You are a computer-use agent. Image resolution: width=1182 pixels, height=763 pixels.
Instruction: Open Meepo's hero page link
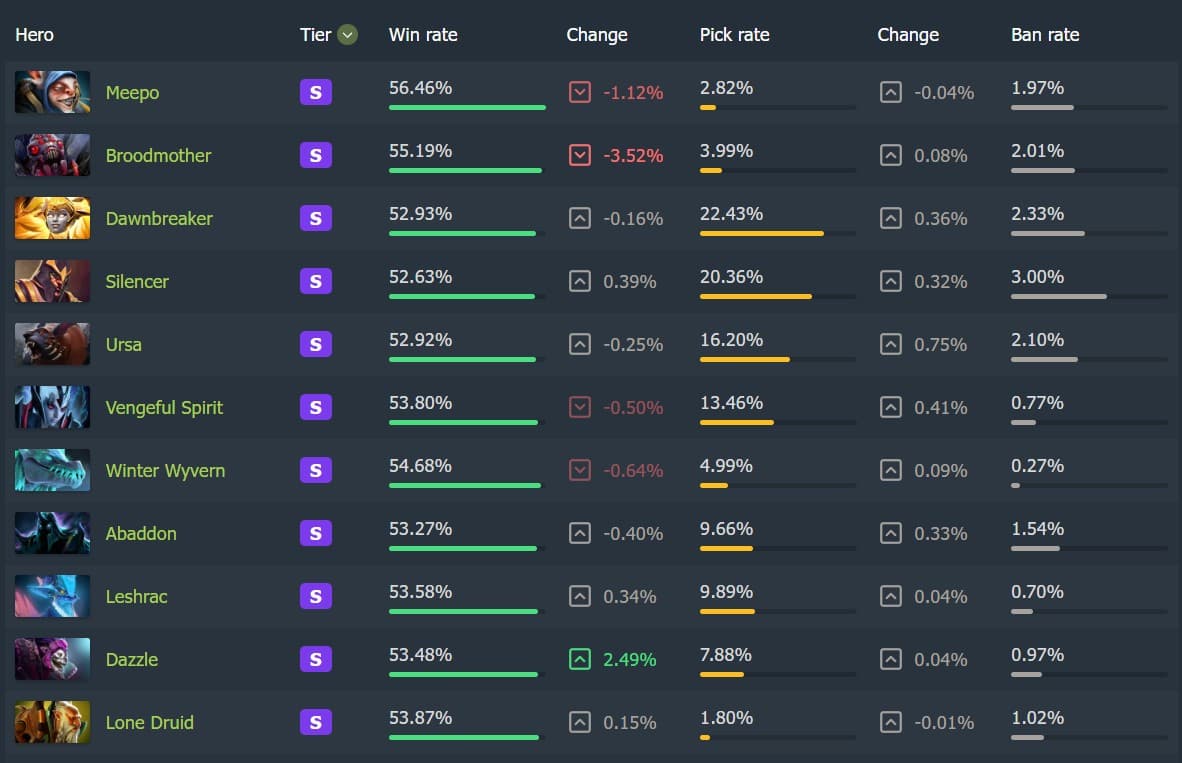coord(132,92)
